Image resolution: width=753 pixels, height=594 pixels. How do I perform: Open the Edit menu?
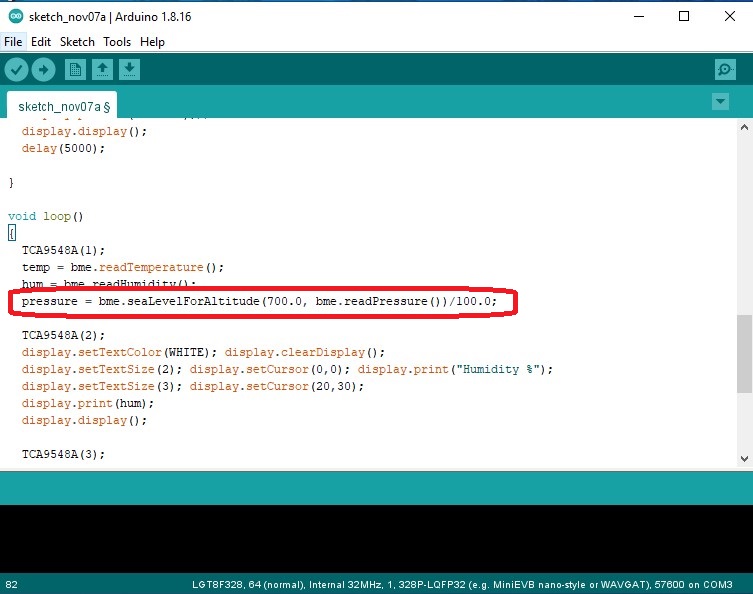tap(41, 42)
